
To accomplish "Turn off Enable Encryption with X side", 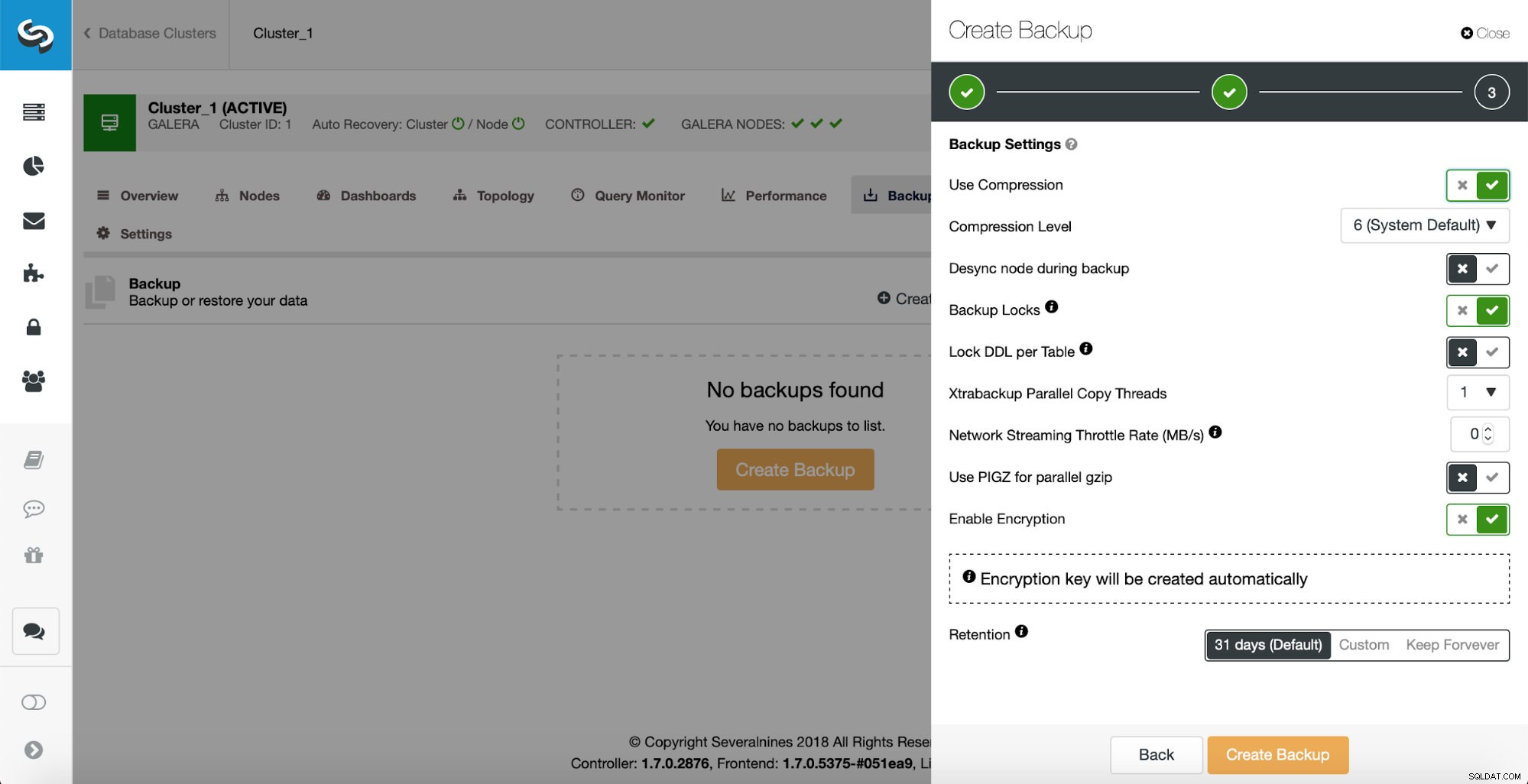I will [x=1462, y=520].
